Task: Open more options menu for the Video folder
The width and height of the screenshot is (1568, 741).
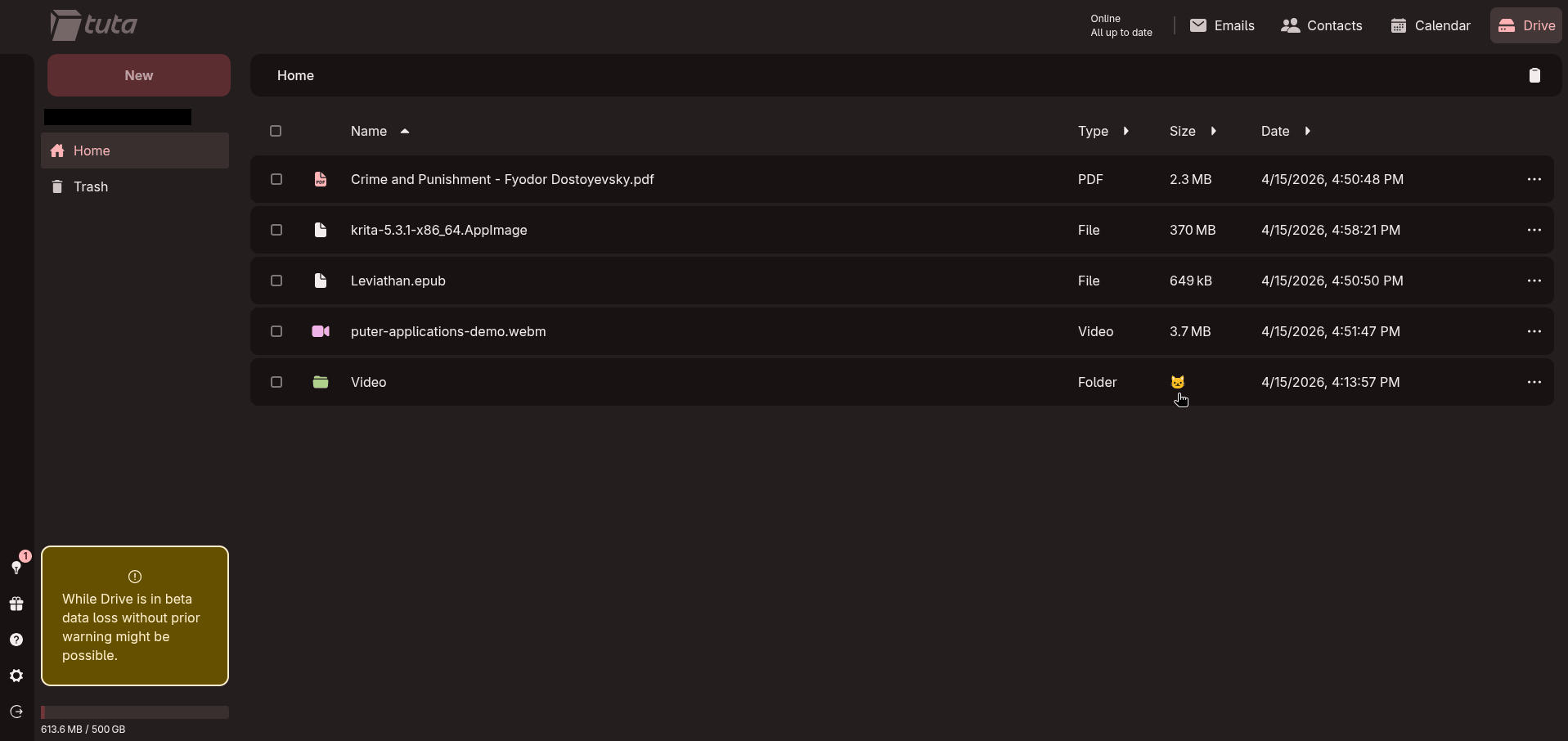Action: click(1535, 382)
